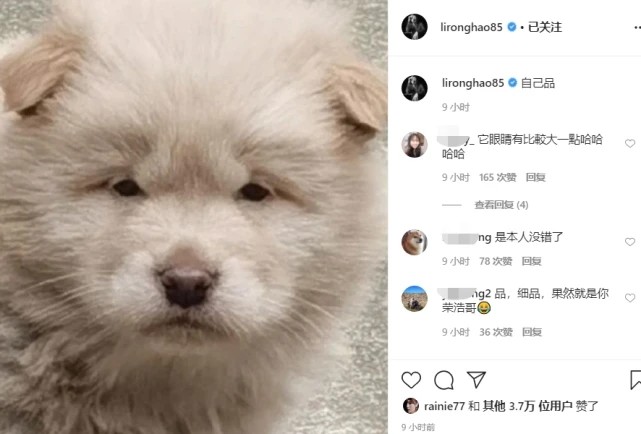View rainie77's profile from likes line
The height and width of the screenshot is (434, 641).
click(444, 406)
